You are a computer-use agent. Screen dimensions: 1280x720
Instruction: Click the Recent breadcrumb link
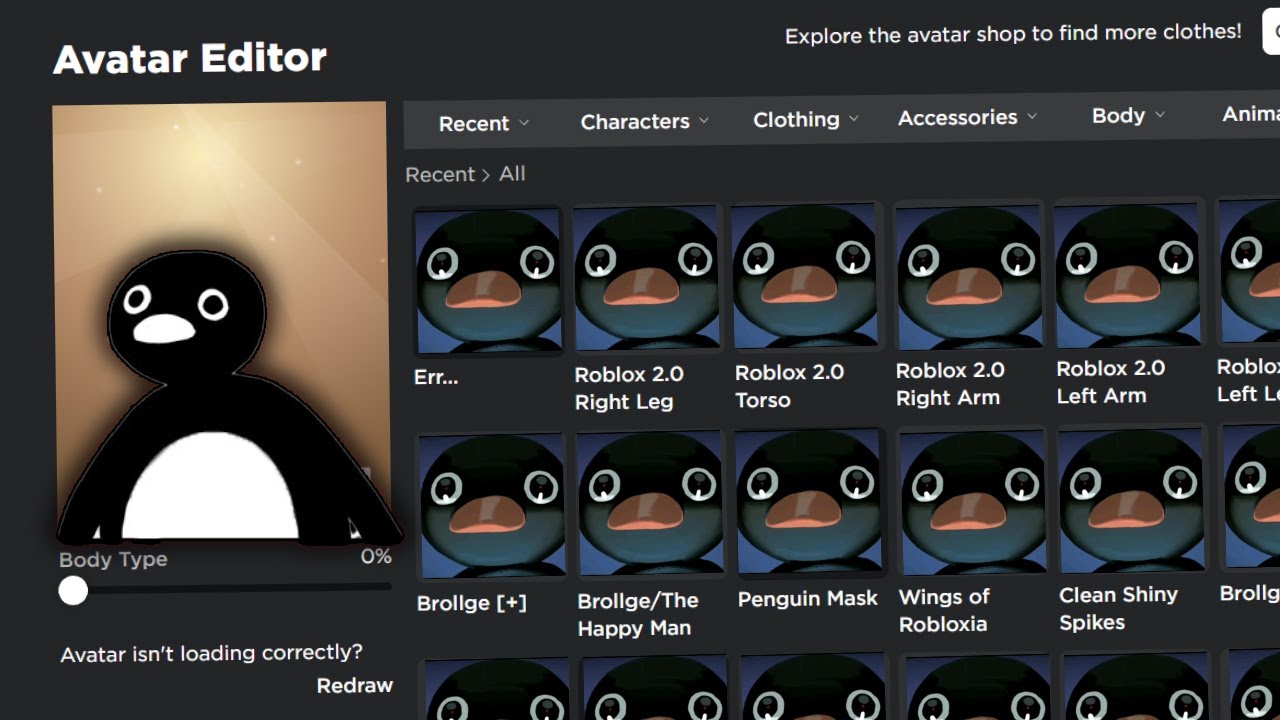[x=440, y=174]
